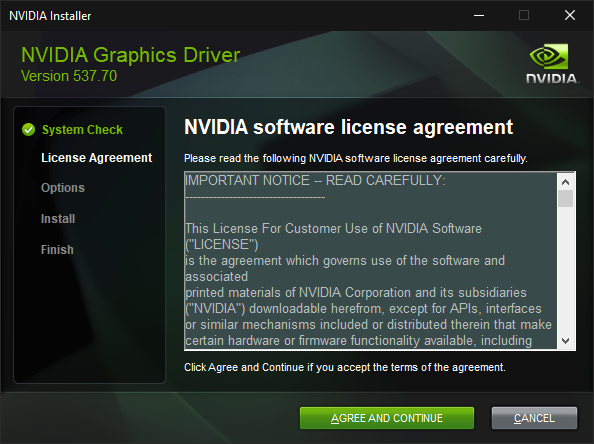Minimize the NVIDIA Installer window
The height and width of the screenshot is (444, 594).
479,16
